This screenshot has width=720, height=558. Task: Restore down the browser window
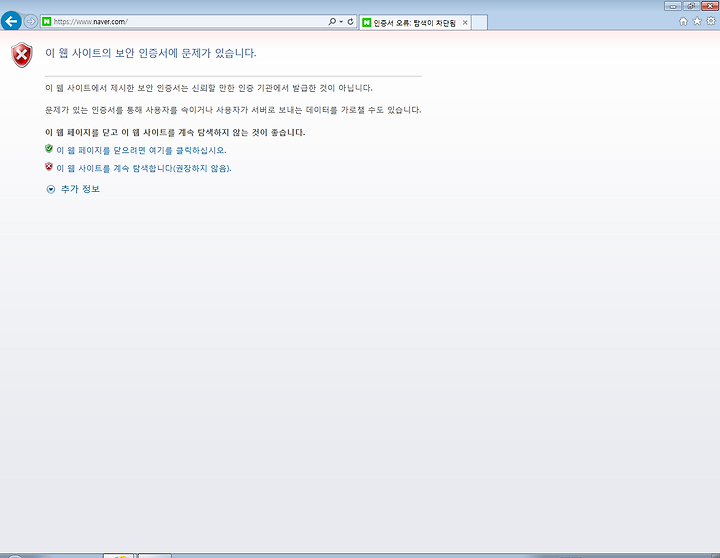click(x=691, y=6)
